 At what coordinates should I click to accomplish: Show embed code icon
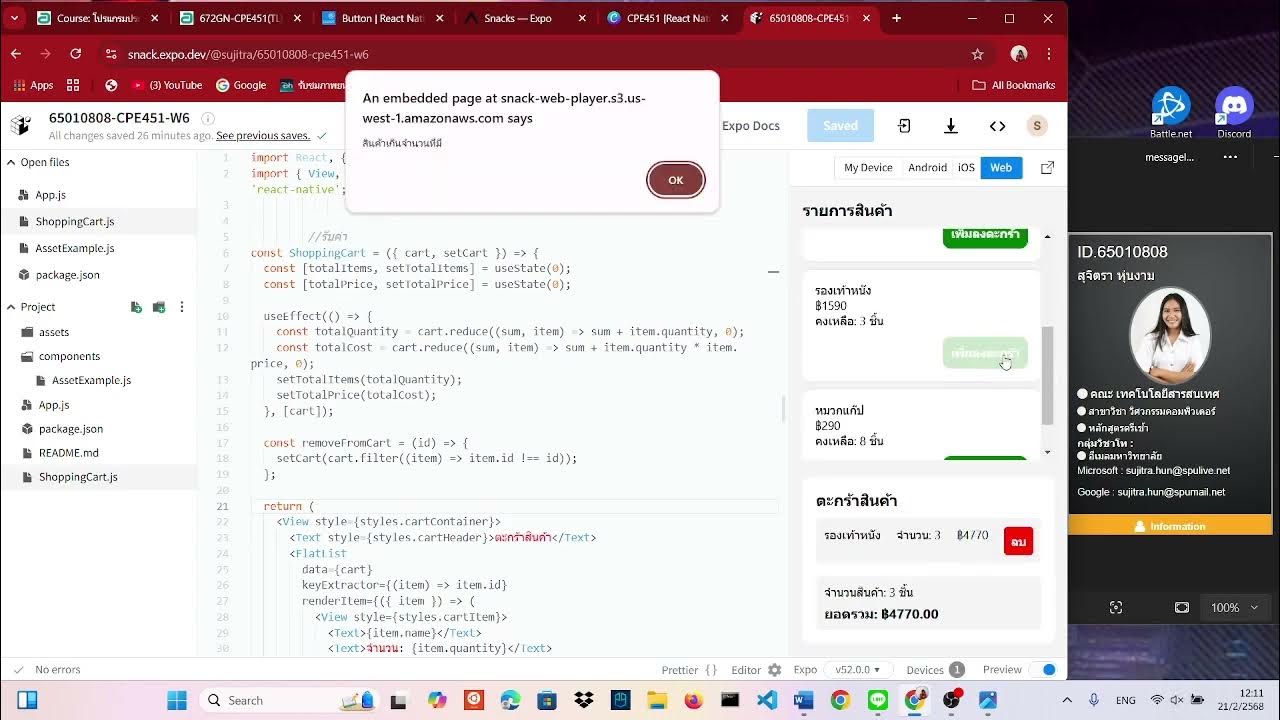point(997,126)
